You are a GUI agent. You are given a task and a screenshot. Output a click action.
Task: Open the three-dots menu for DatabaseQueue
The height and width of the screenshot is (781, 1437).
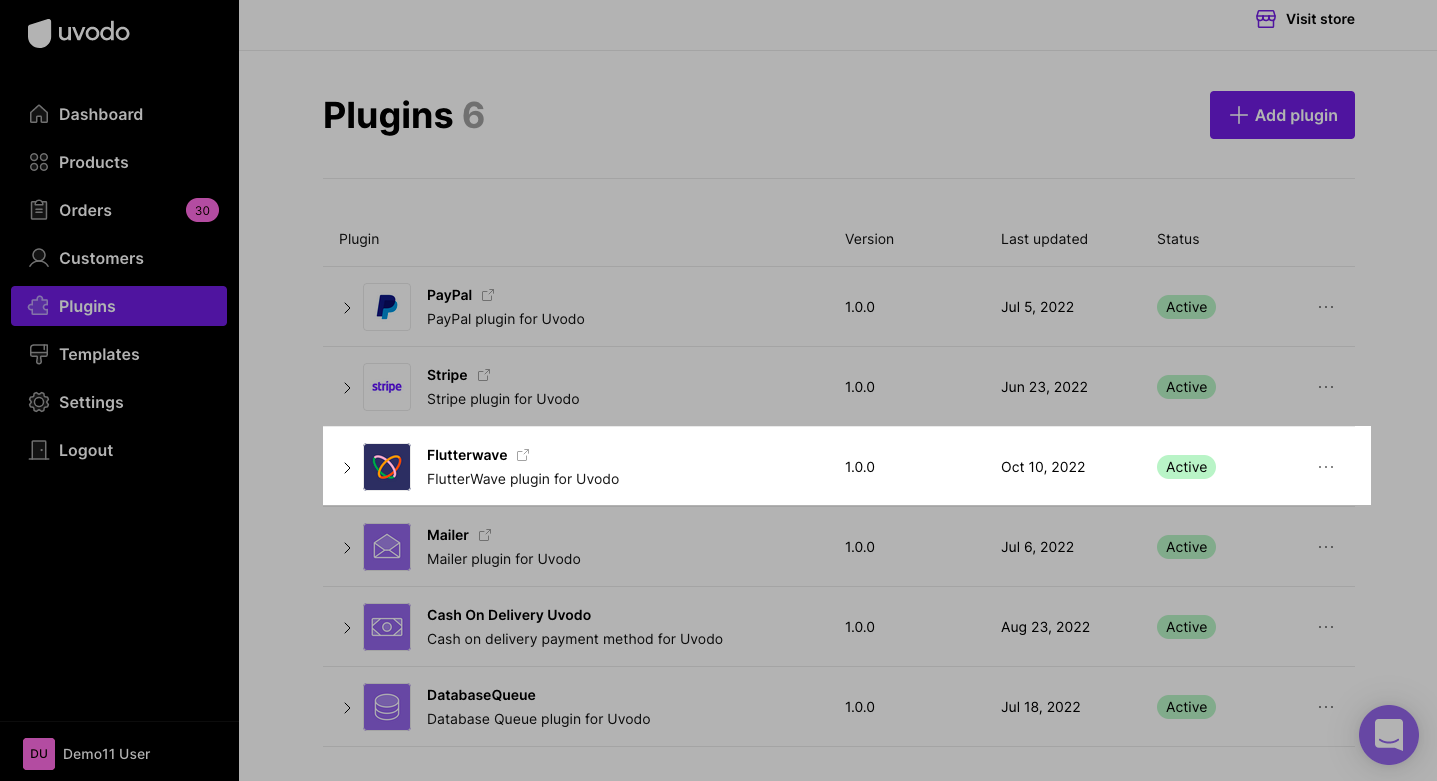[x=1326, y=707]
